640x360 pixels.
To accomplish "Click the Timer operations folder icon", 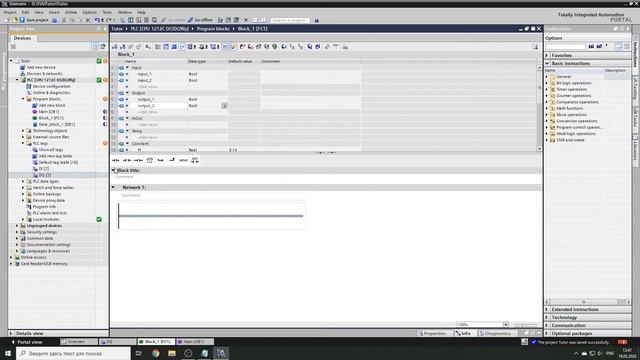I will pos(553,89).
